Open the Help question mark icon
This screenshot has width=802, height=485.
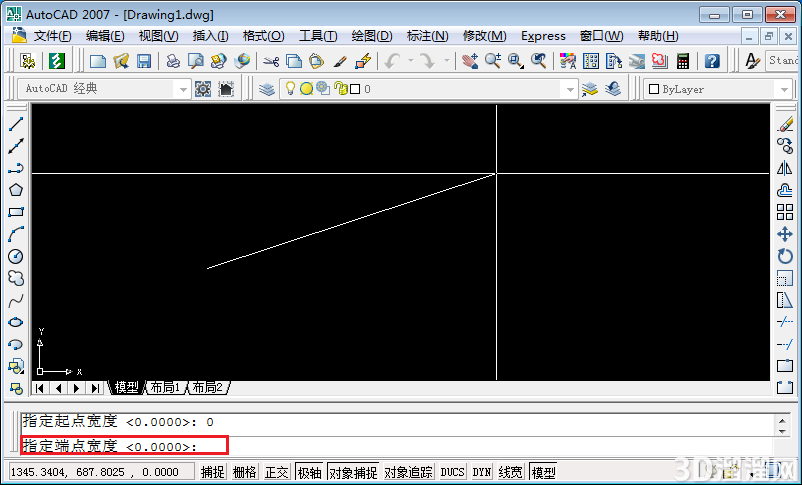(712, 61)
